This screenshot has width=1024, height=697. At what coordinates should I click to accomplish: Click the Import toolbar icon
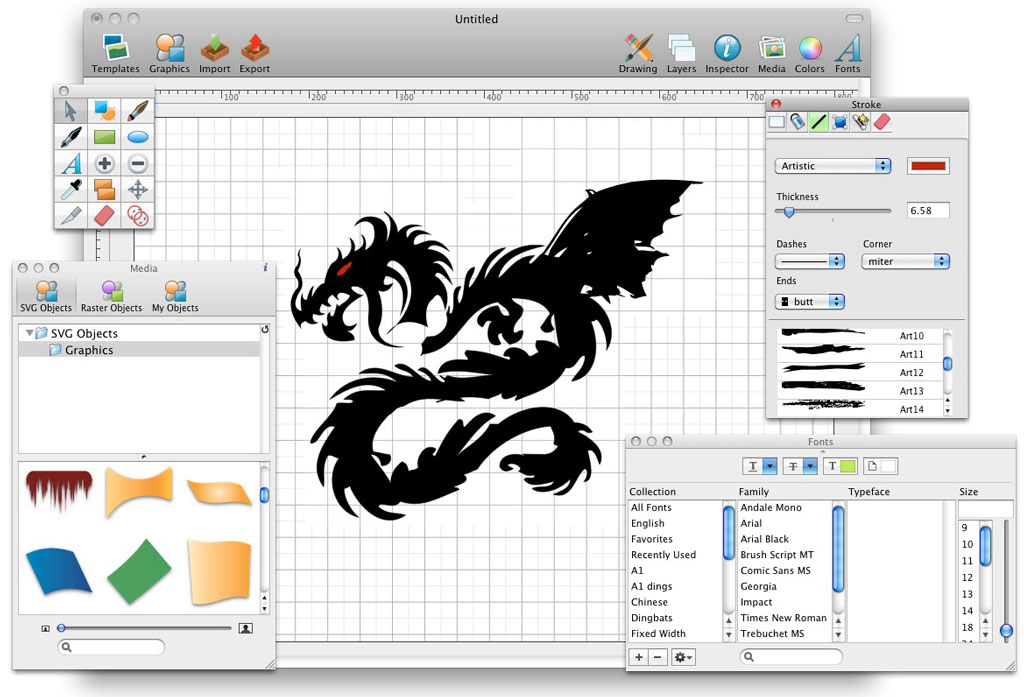(214, 54)
